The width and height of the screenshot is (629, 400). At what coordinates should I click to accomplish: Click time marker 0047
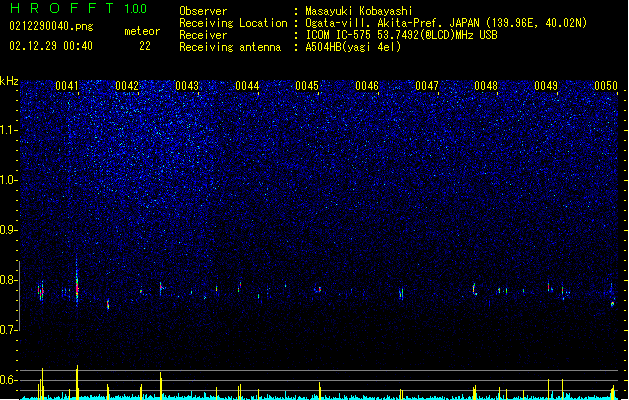[427, 86]
